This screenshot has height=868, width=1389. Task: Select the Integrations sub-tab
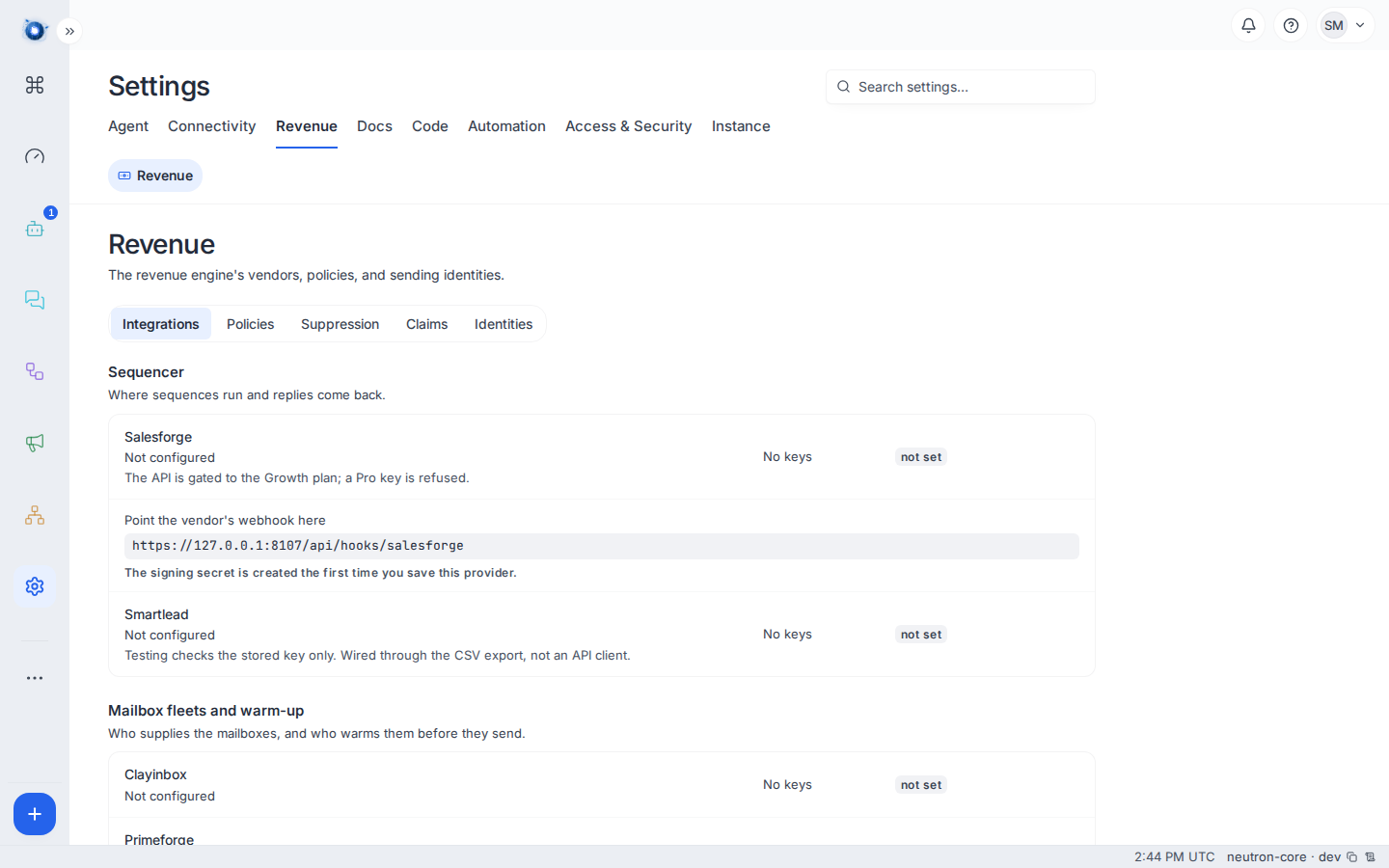pos(161,324)
